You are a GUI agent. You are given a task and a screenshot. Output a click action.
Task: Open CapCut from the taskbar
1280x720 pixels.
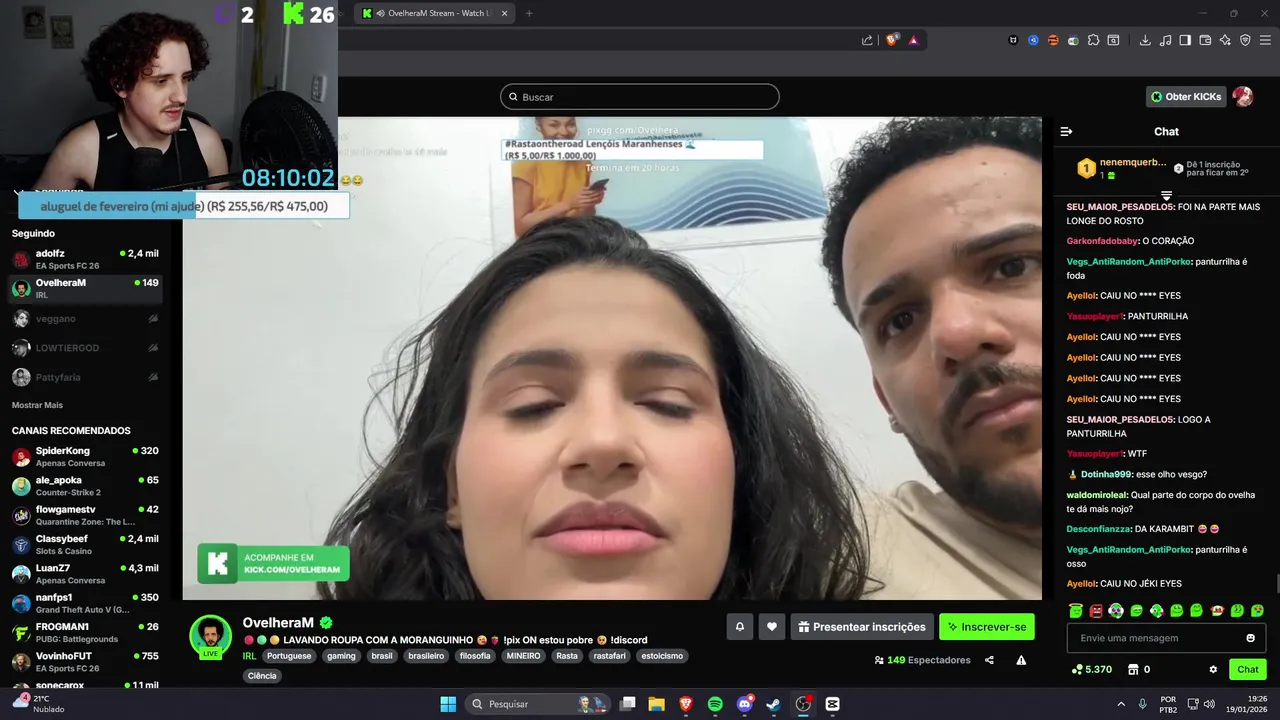pos(832,704)
